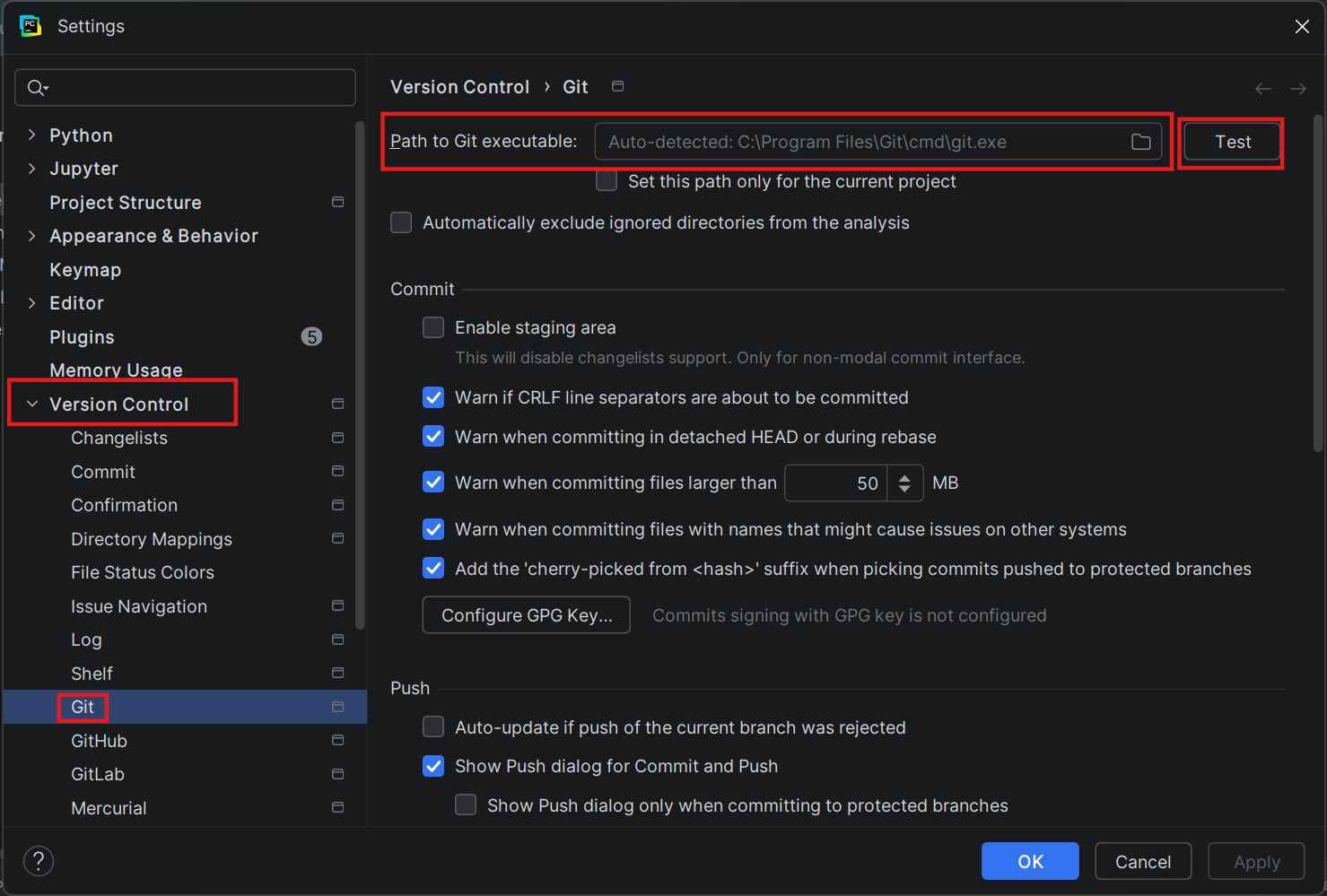Expand the Editor settings section
1327x896 pixels.
[x=32, y=303]
